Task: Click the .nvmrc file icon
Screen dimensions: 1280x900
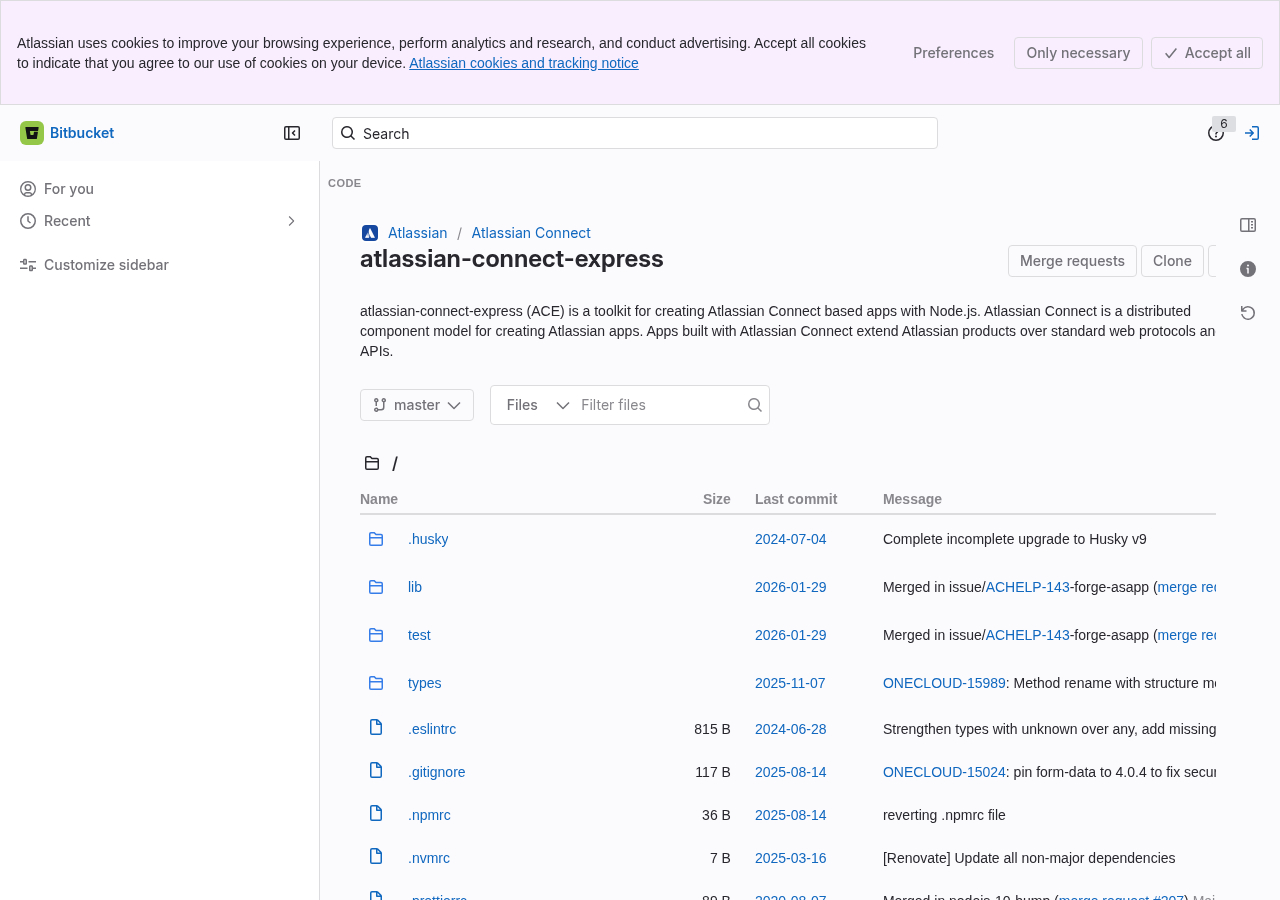Action: point(376,856)
